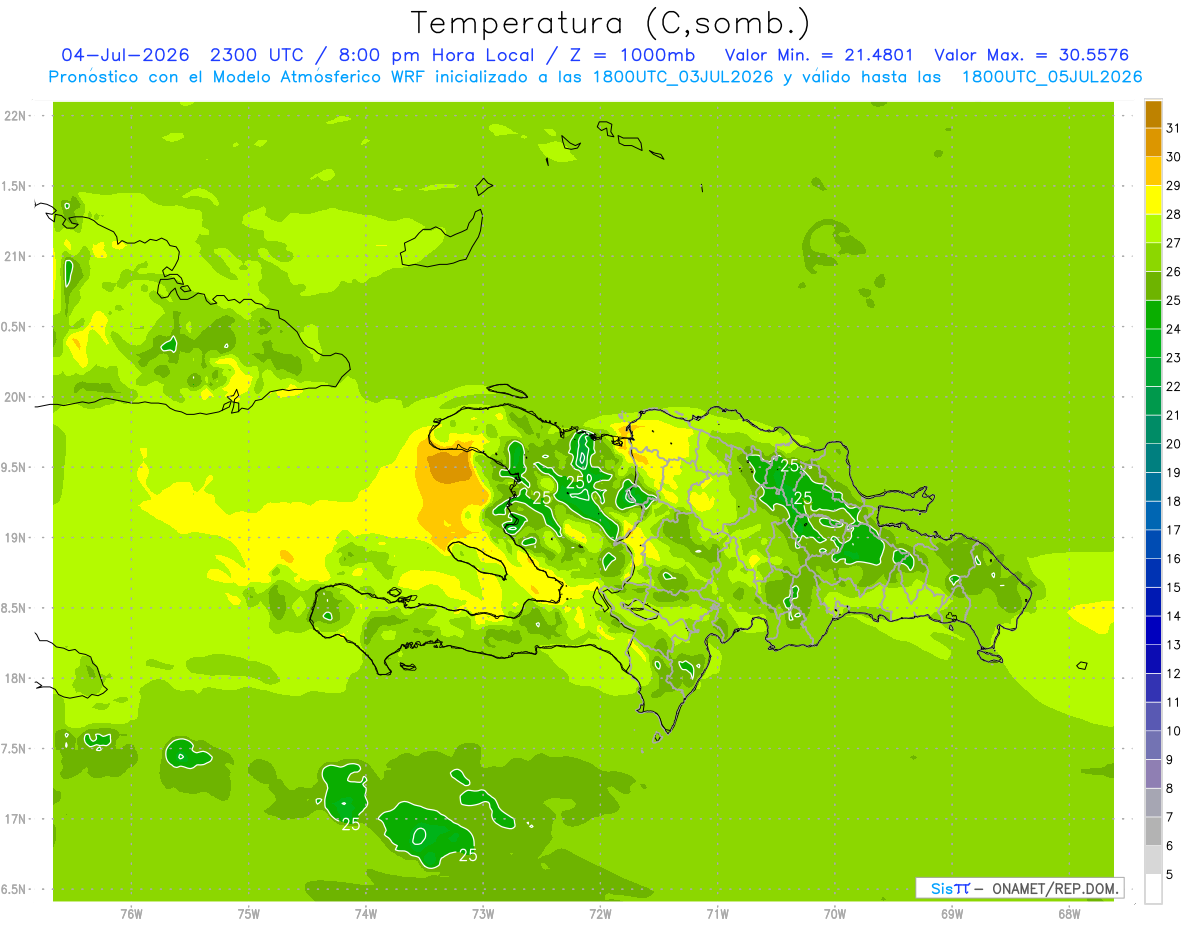Click legend scale label "5"
Viewport: 1200px width, 927px height.
coord(1170,875)
